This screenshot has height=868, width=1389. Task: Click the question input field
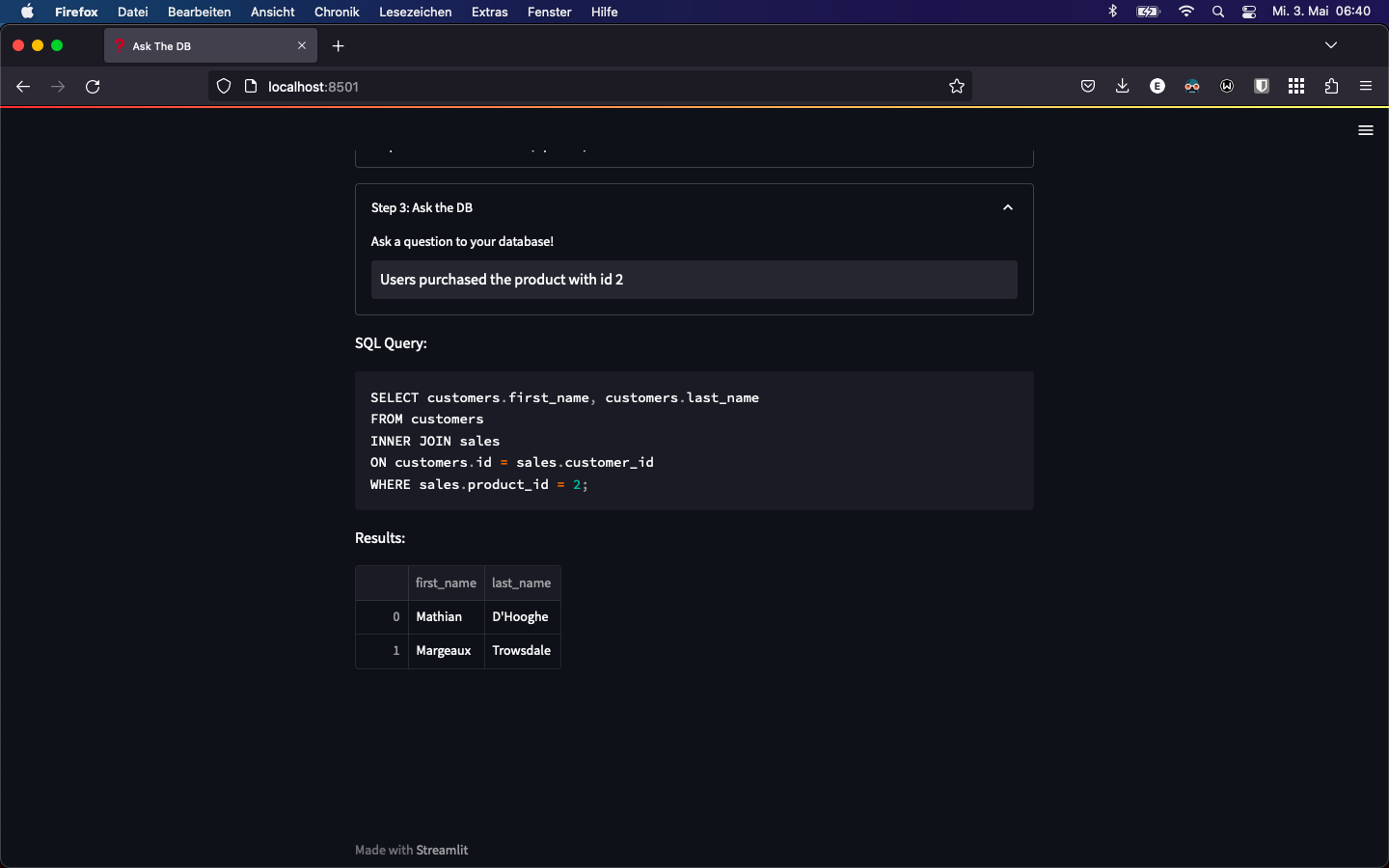[x=694, y=280]
